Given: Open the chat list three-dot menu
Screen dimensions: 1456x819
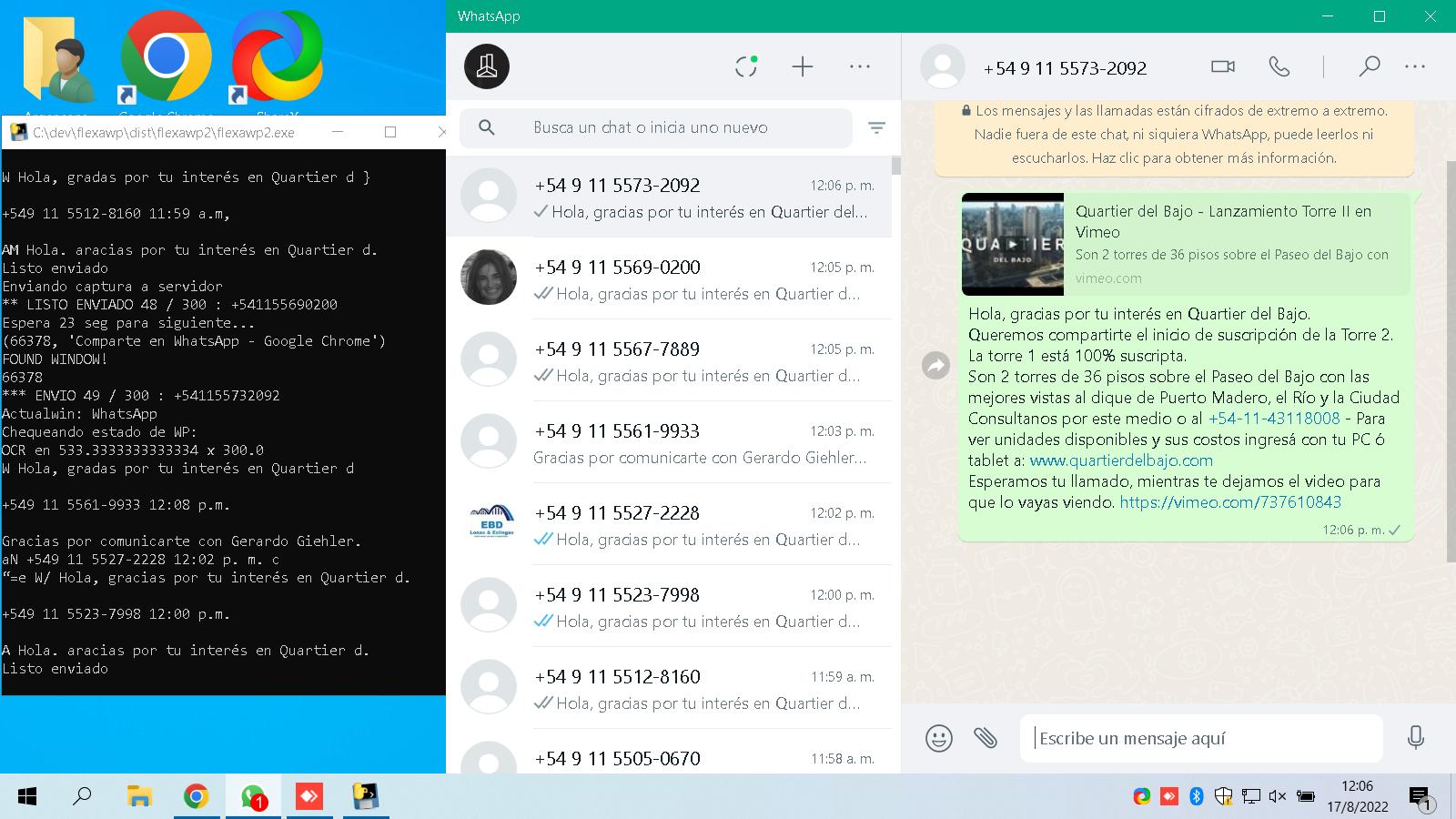Looking at the screenshot, I should coord(860,66).
